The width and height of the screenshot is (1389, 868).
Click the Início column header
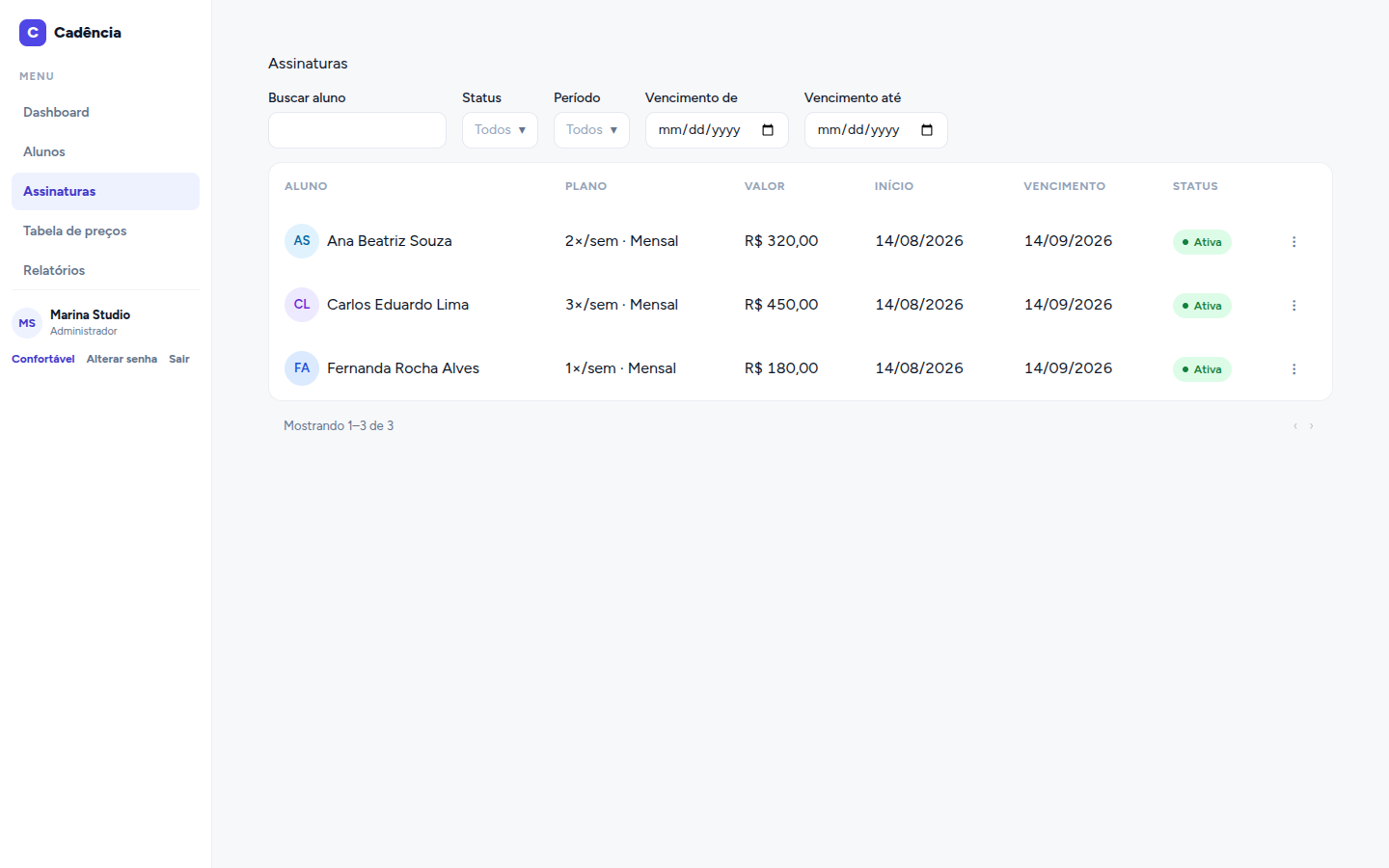894,186
